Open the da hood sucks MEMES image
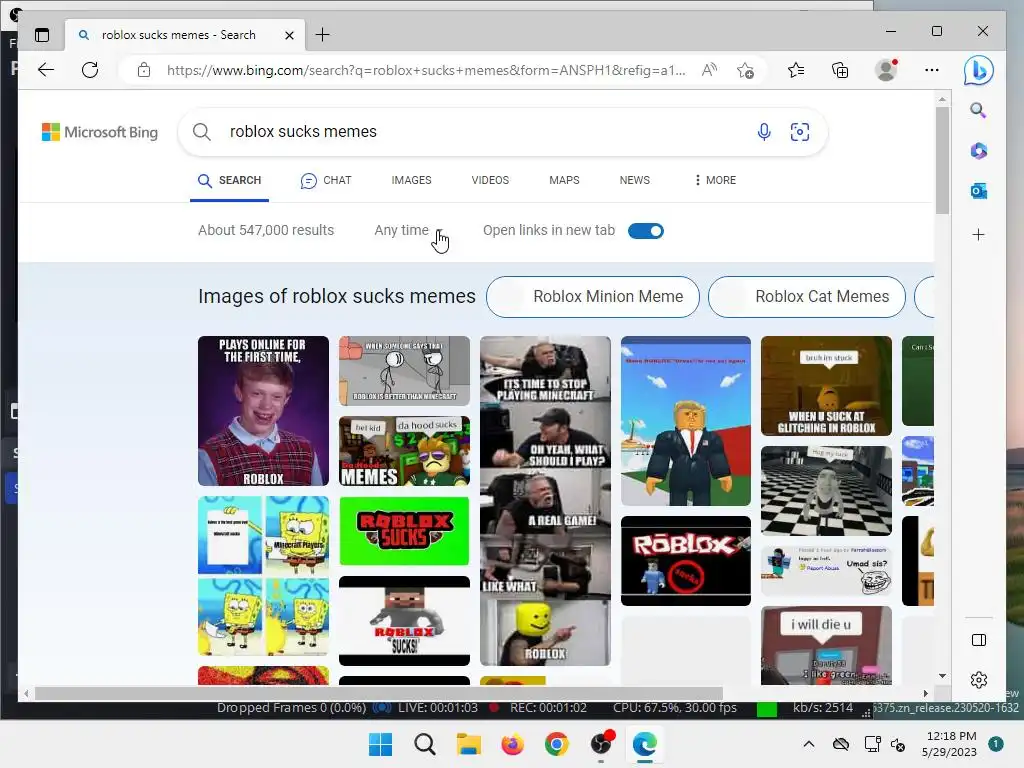Viewport: 1024px width, 768px height. [404, 451]
